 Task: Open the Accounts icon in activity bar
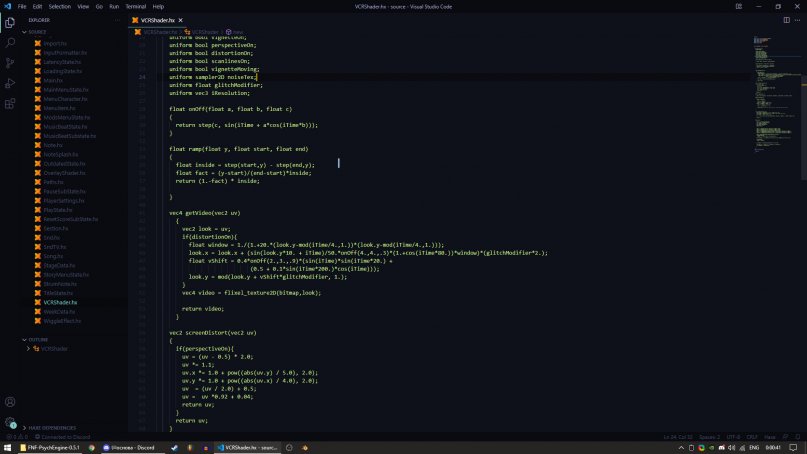click(11, 402)
